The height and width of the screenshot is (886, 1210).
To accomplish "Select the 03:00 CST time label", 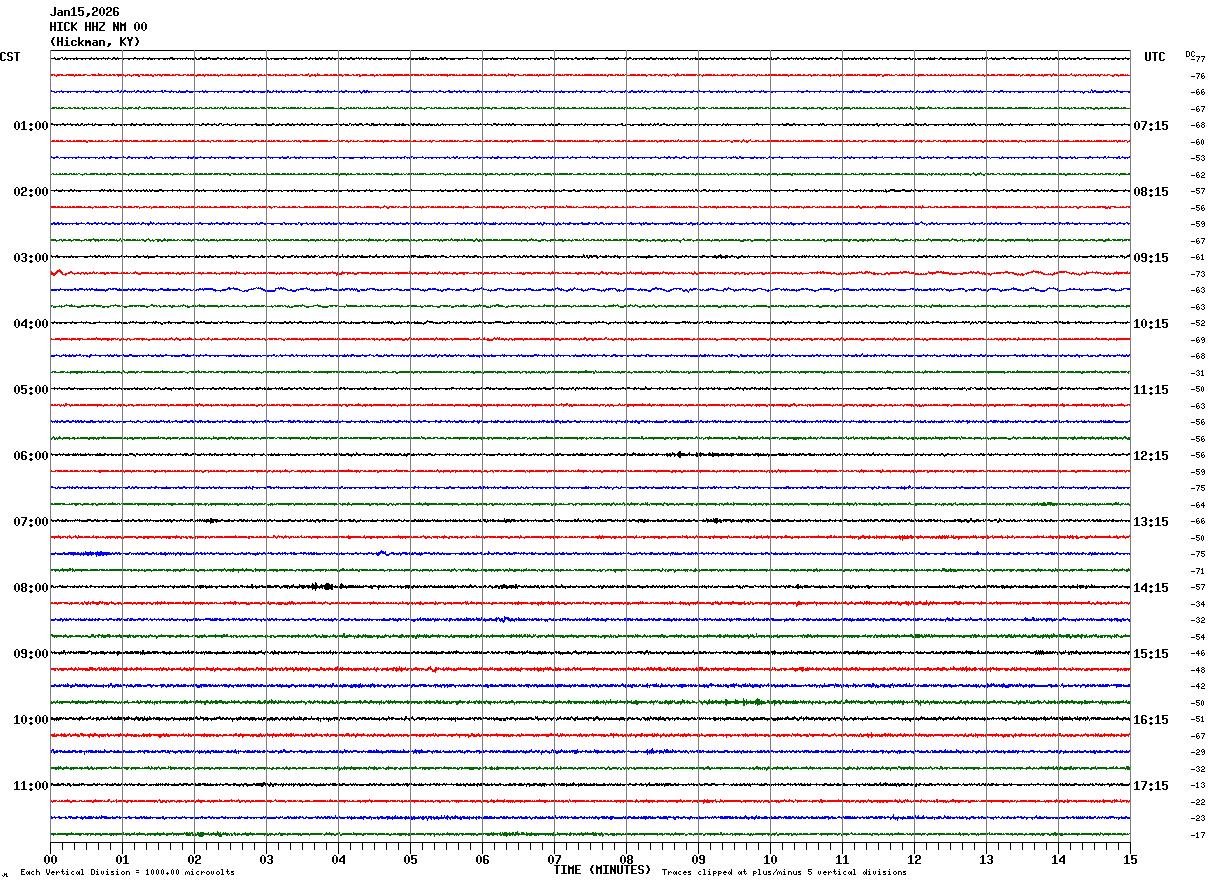I will pos(31,258).
